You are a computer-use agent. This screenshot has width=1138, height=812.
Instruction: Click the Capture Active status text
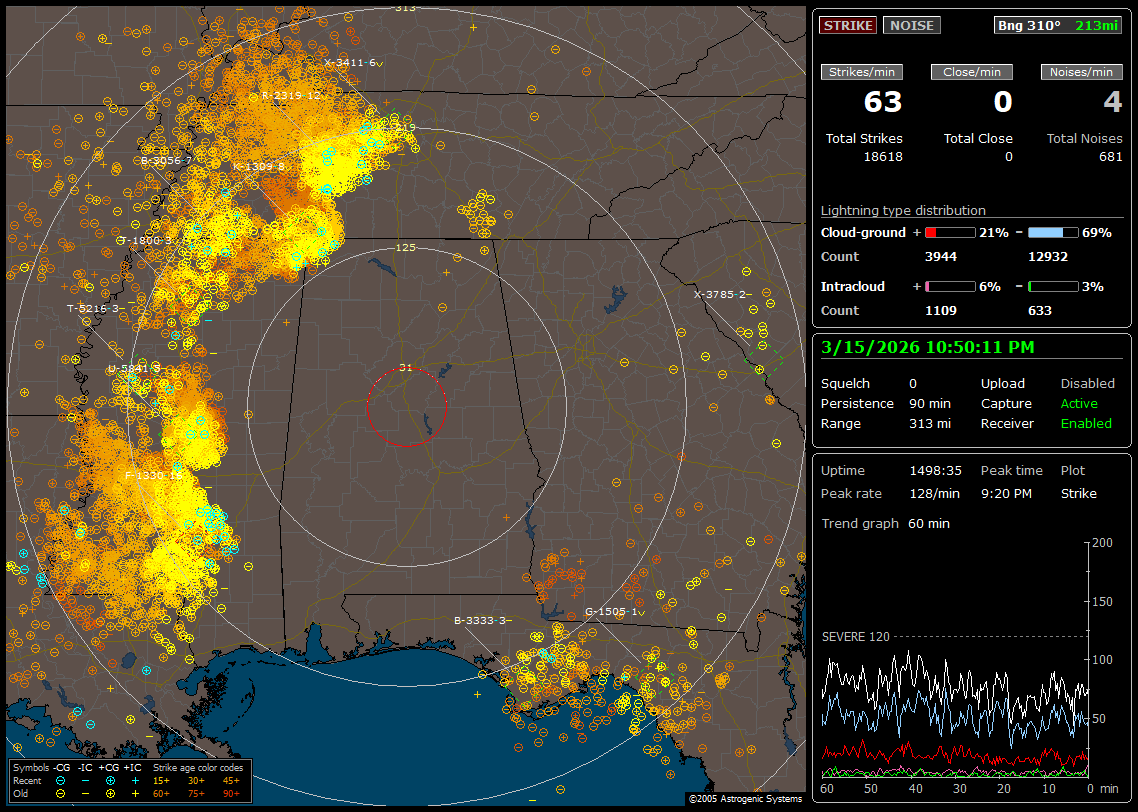pos(1079,403)
